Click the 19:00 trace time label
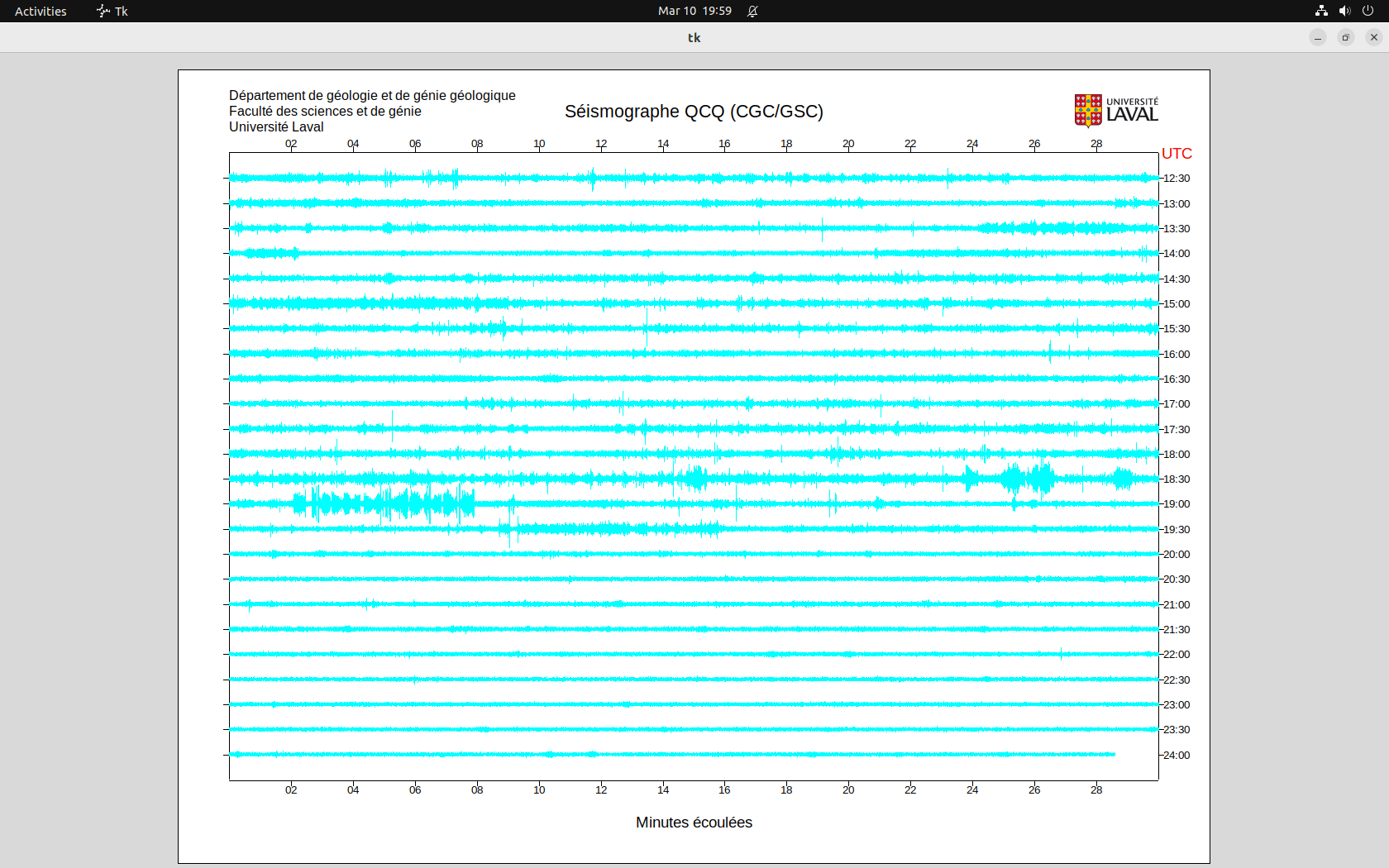The image size is (1389, 868). 1177,504
